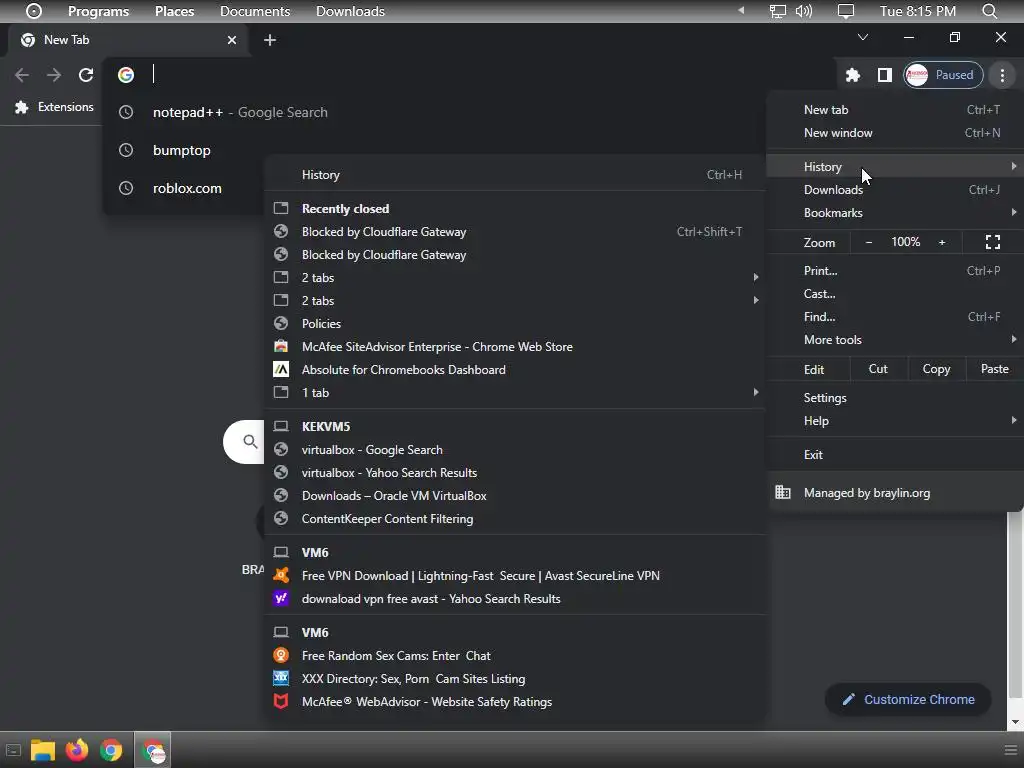Open Downloads from Chrome menu

coord(895,189)
